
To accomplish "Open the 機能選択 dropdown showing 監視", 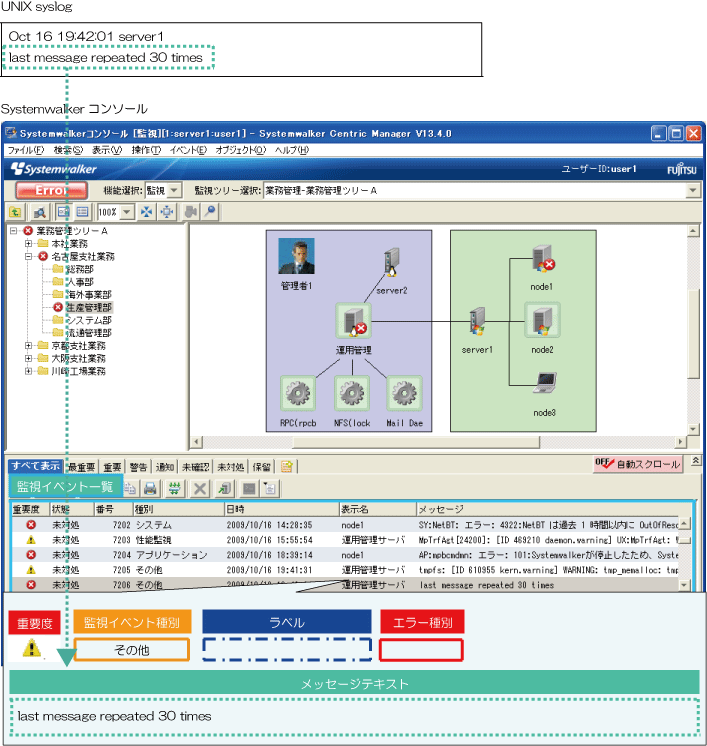I will (175, 191).
